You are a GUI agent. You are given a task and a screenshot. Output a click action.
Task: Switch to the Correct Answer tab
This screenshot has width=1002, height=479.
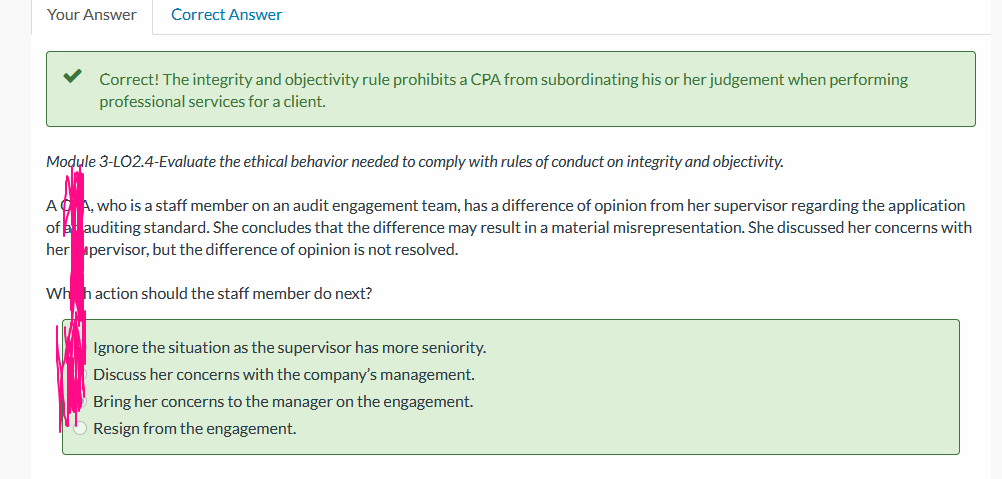click(x=226, y=15)
